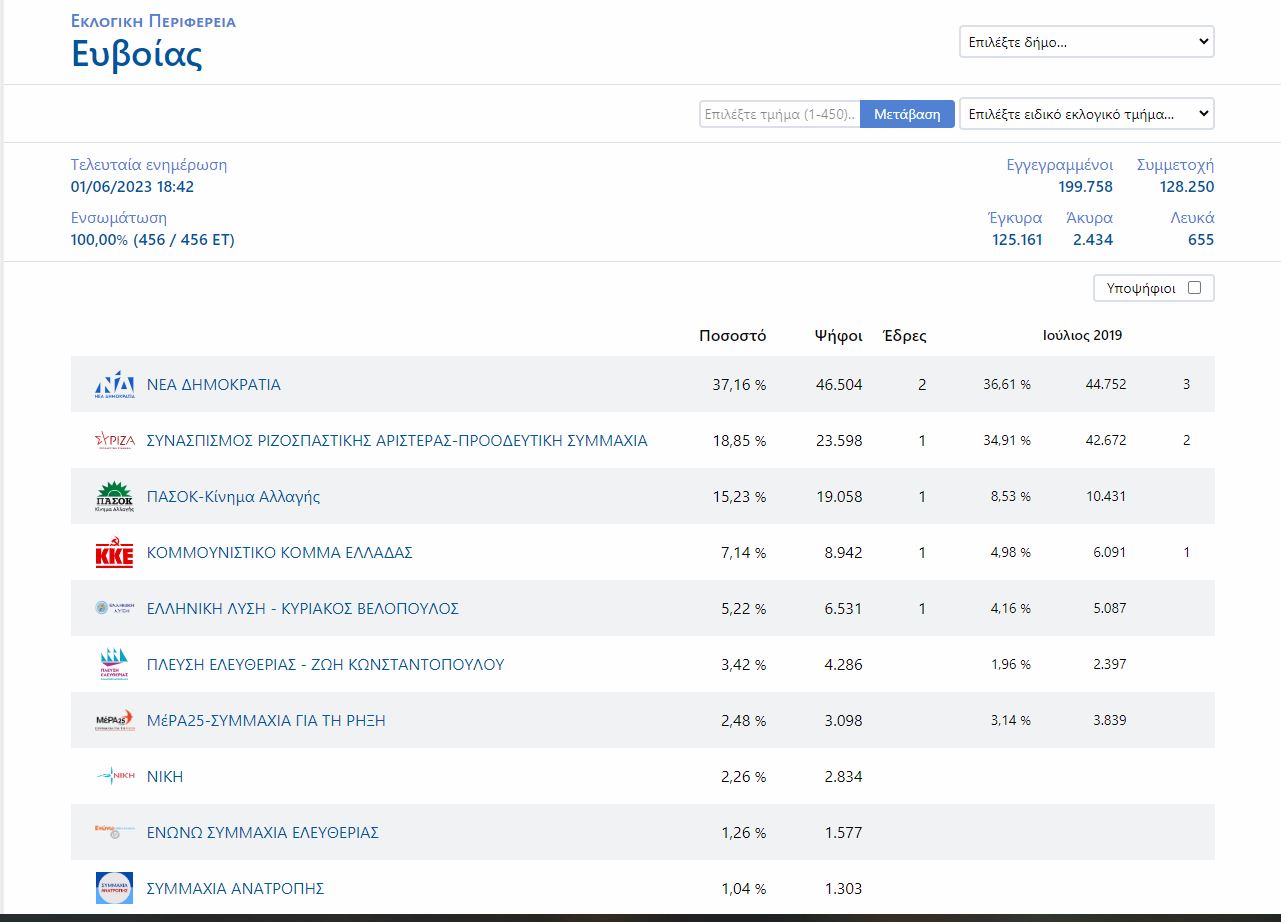This screenshot has height=922, width=1281.
Task: Click the Ιούλιος 2019 column header
Action: [x=1083, y=336]
